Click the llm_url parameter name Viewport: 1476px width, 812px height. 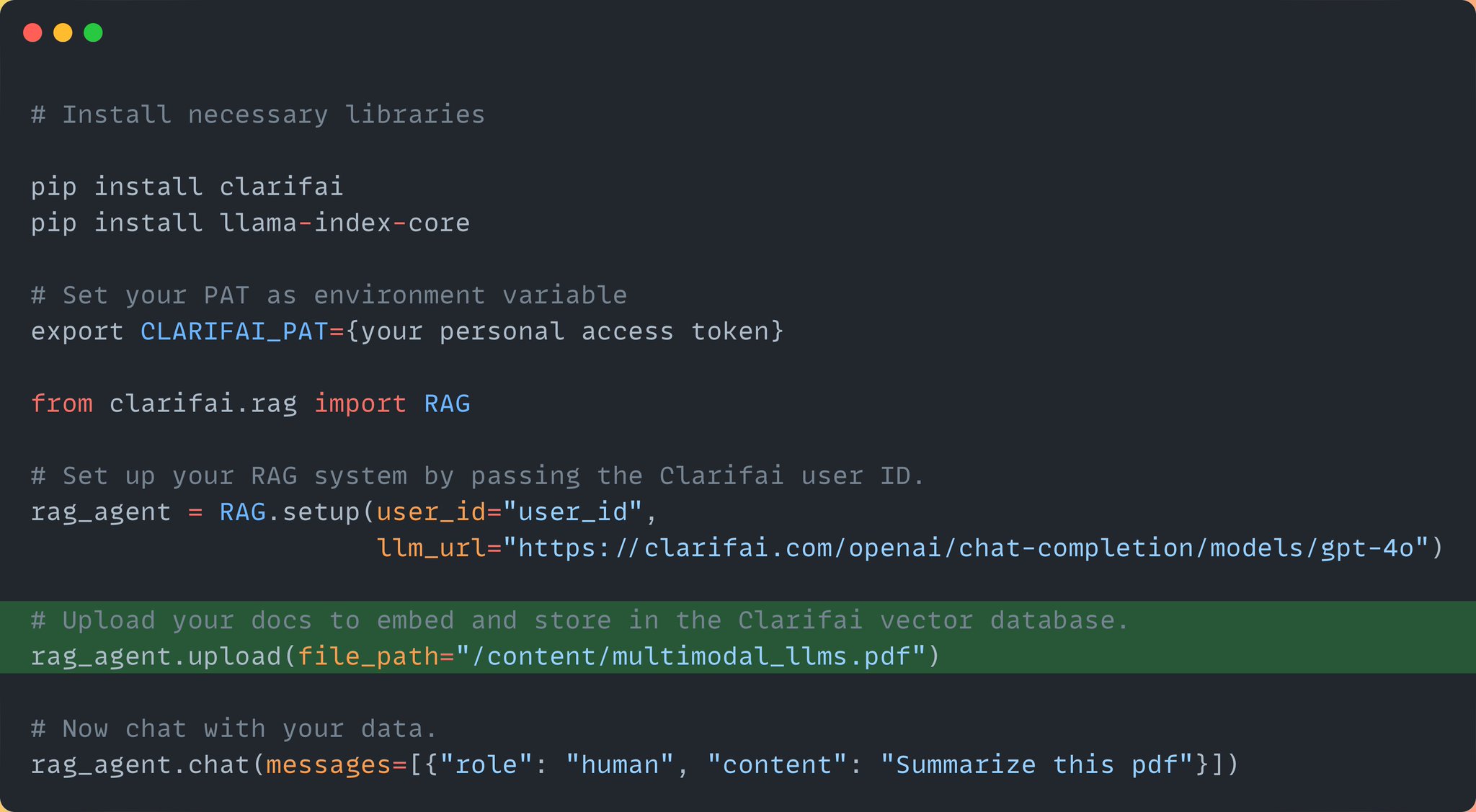coord(431,548)
